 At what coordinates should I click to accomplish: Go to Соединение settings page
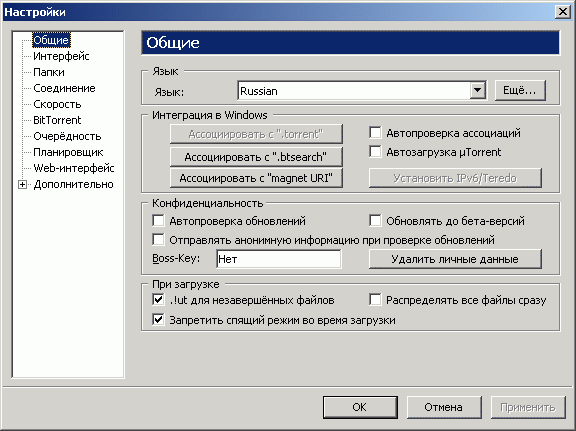click(64, 88)
